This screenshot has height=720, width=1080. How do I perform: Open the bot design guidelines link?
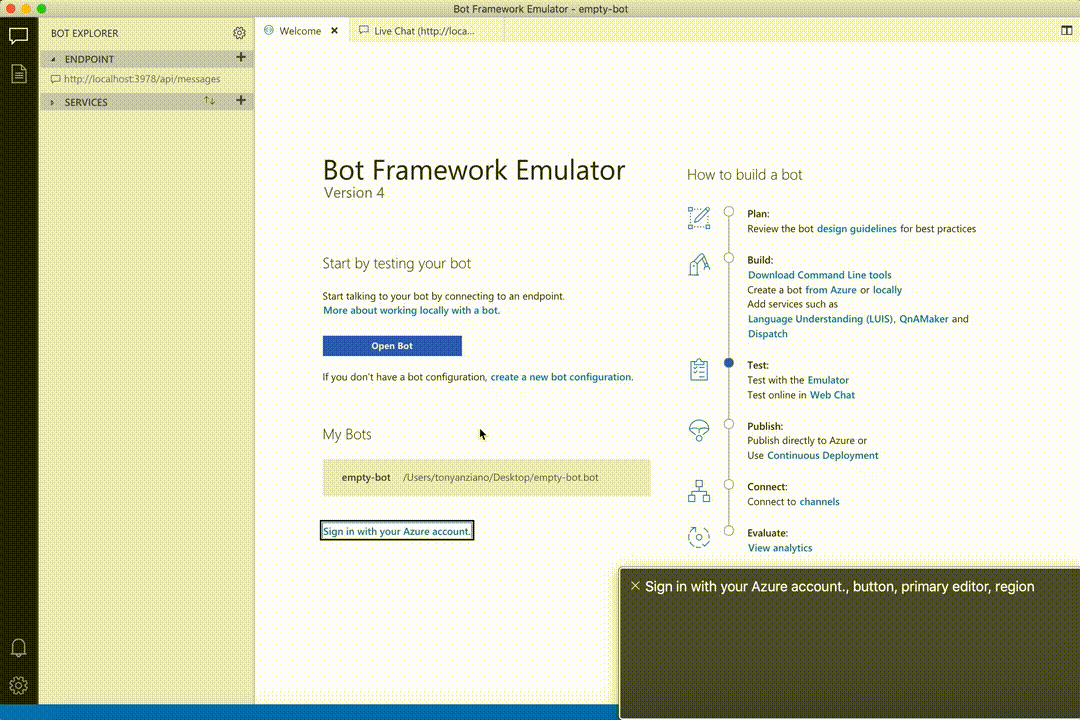855,228
